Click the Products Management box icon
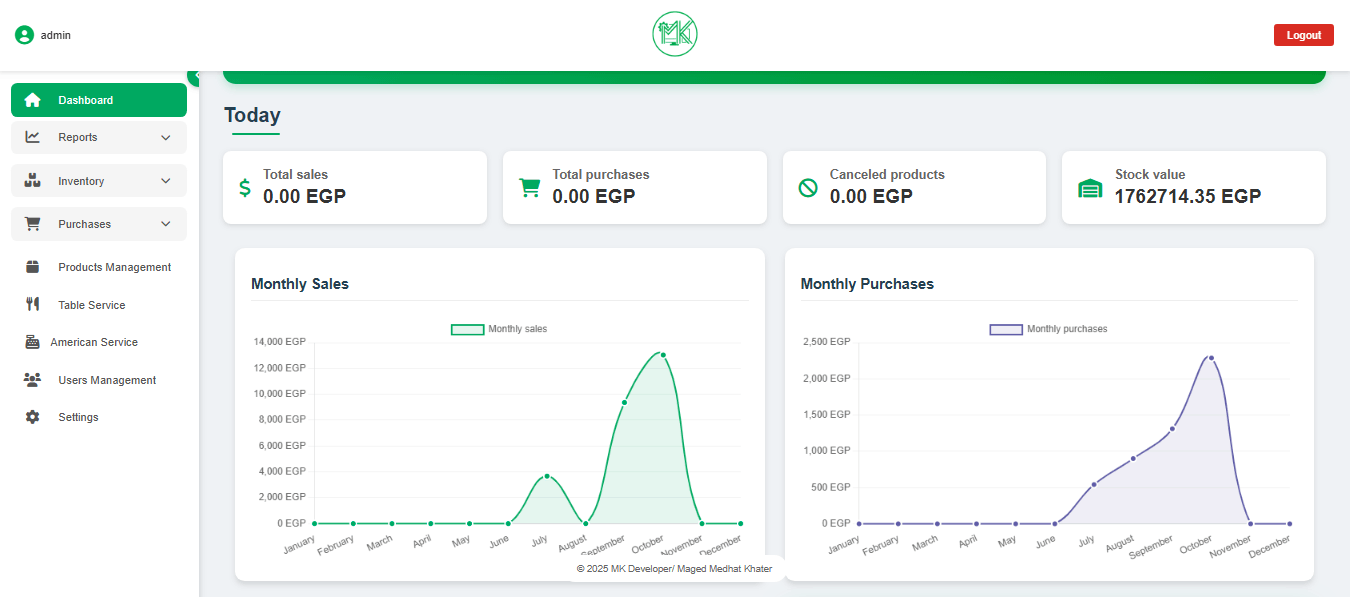This screenshot has height=597, width=1350. (x=33, y=267)
